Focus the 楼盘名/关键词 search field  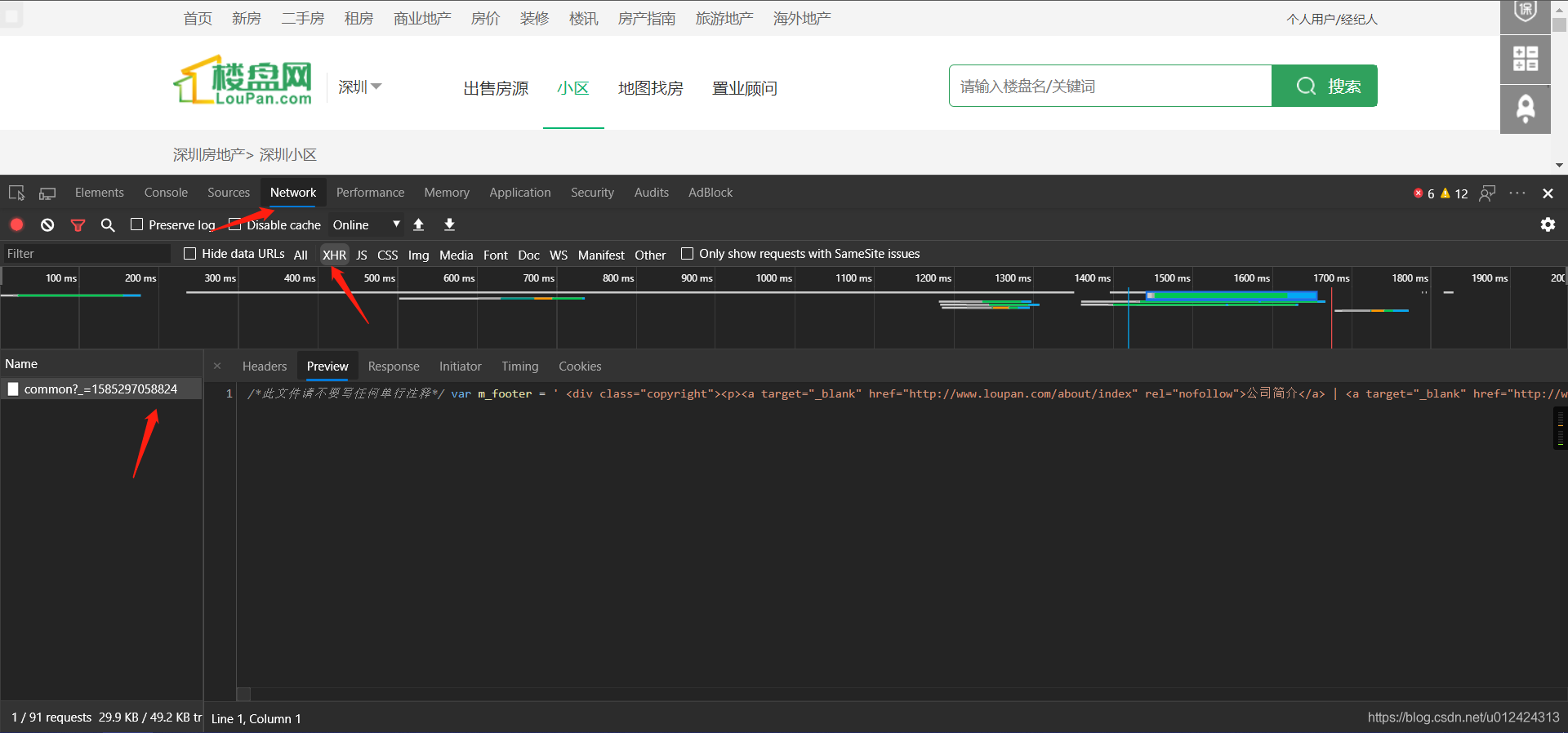click(x=1111, y=86)
